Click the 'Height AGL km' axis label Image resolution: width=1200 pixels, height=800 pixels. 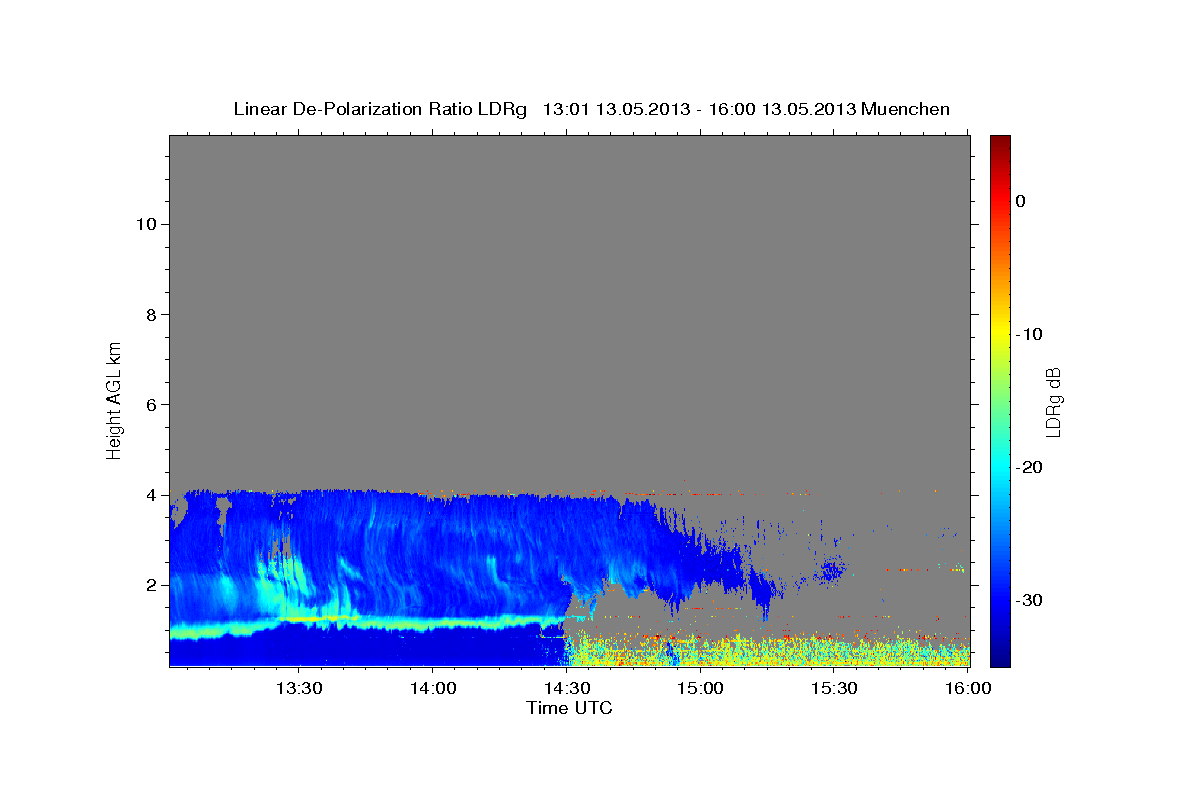tap(115, 399)
